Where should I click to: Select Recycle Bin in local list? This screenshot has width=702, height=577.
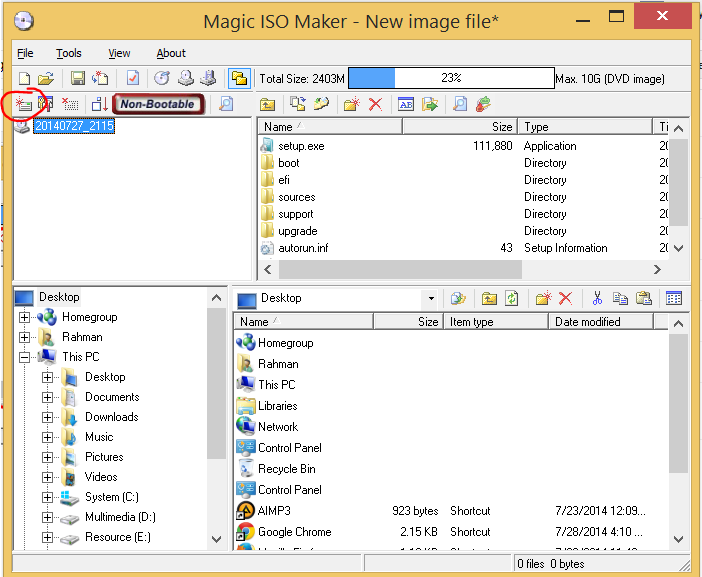coord(287,469)
